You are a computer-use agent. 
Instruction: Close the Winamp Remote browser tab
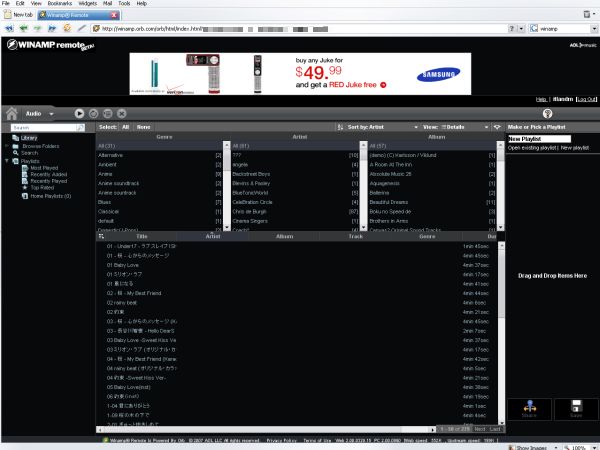pyautogui.click(x=114, y=15)
